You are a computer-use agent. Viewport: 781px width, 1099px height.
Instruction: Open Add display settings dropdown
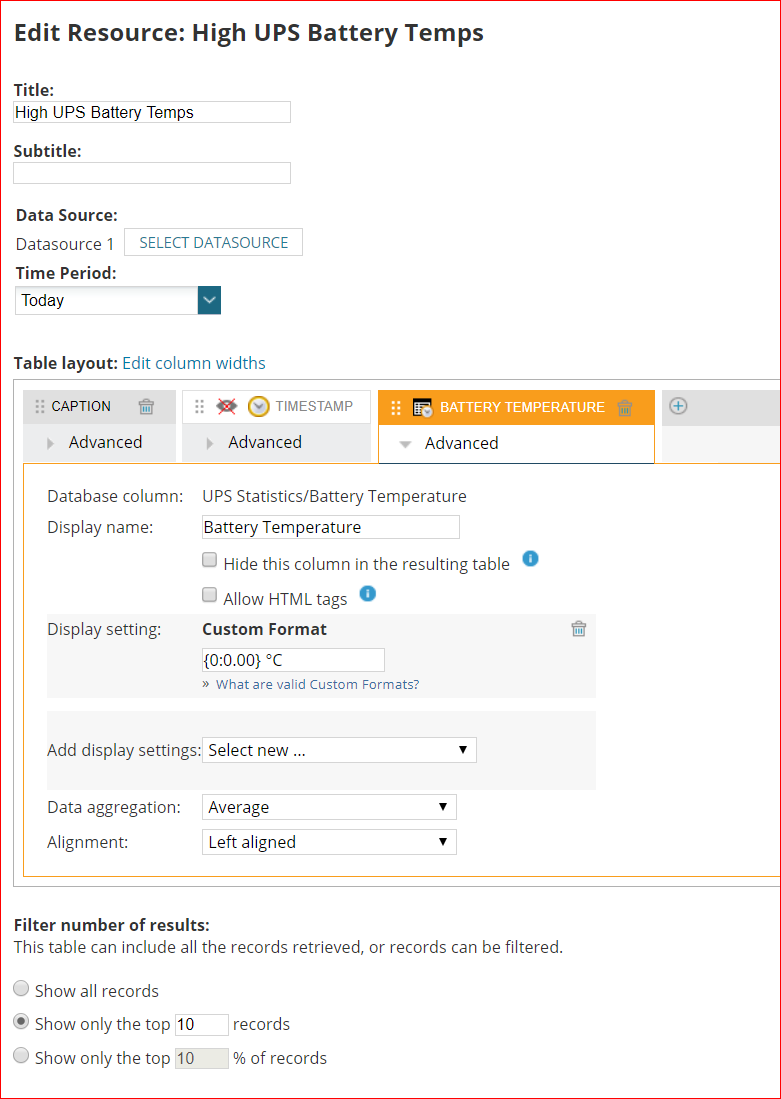(339, 750)
